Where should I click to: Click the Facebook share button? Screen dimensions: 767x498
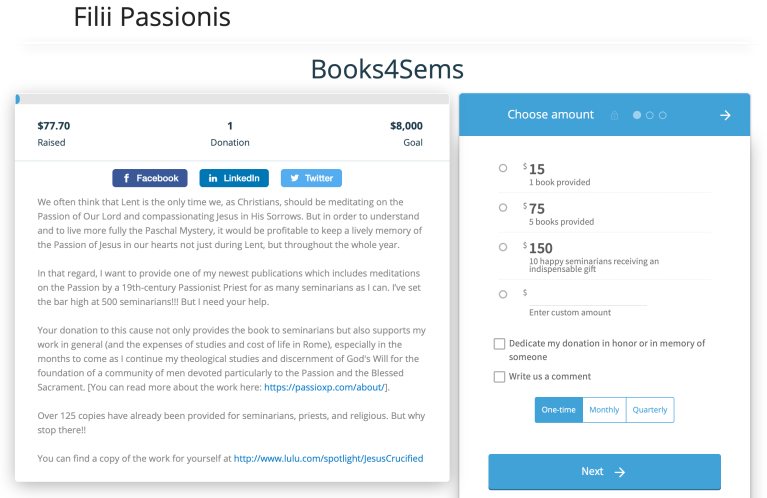150,178
